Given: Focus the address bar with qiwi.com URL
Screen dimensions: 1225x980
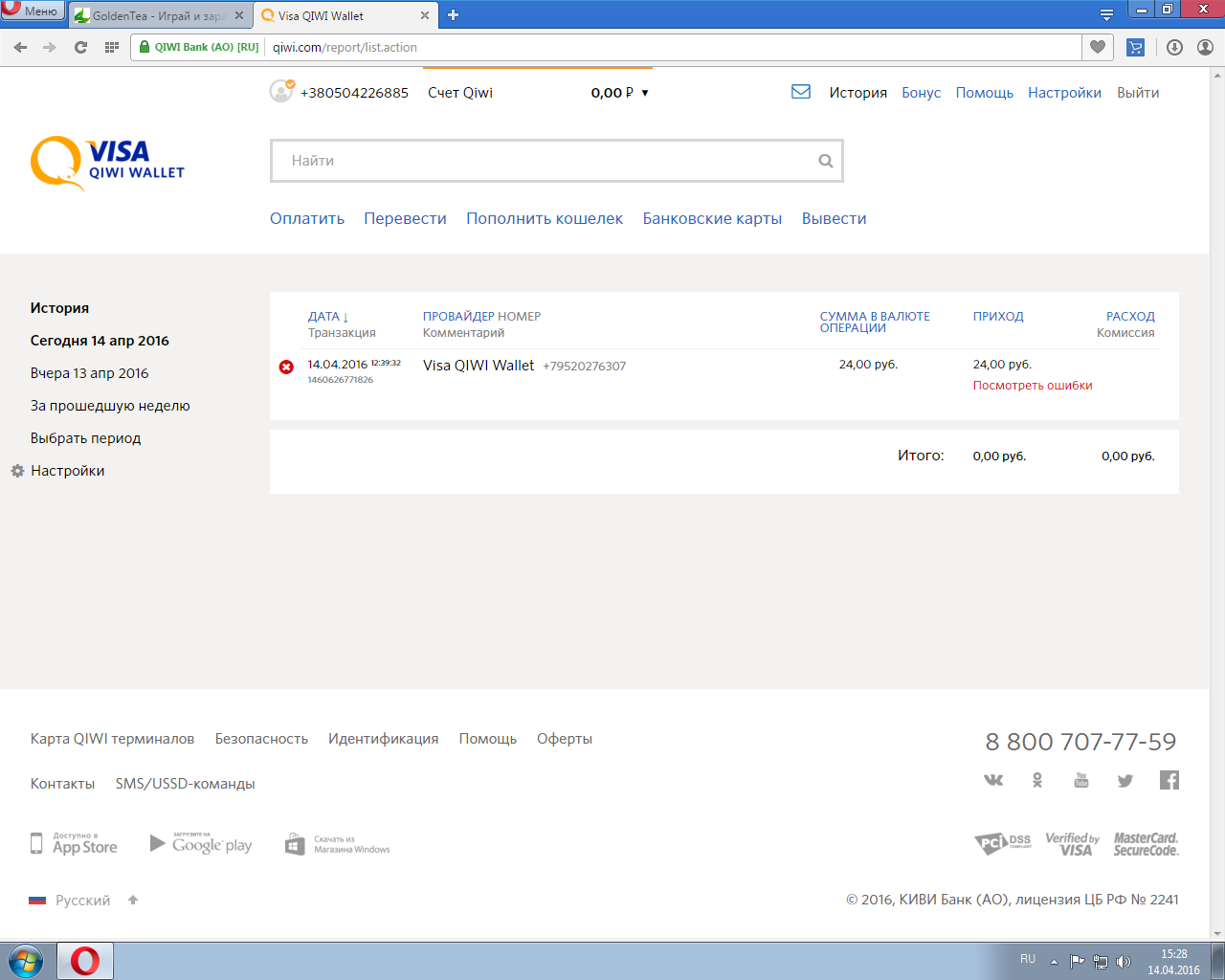Looking at the screenshot, I should [x=674, y=47].
